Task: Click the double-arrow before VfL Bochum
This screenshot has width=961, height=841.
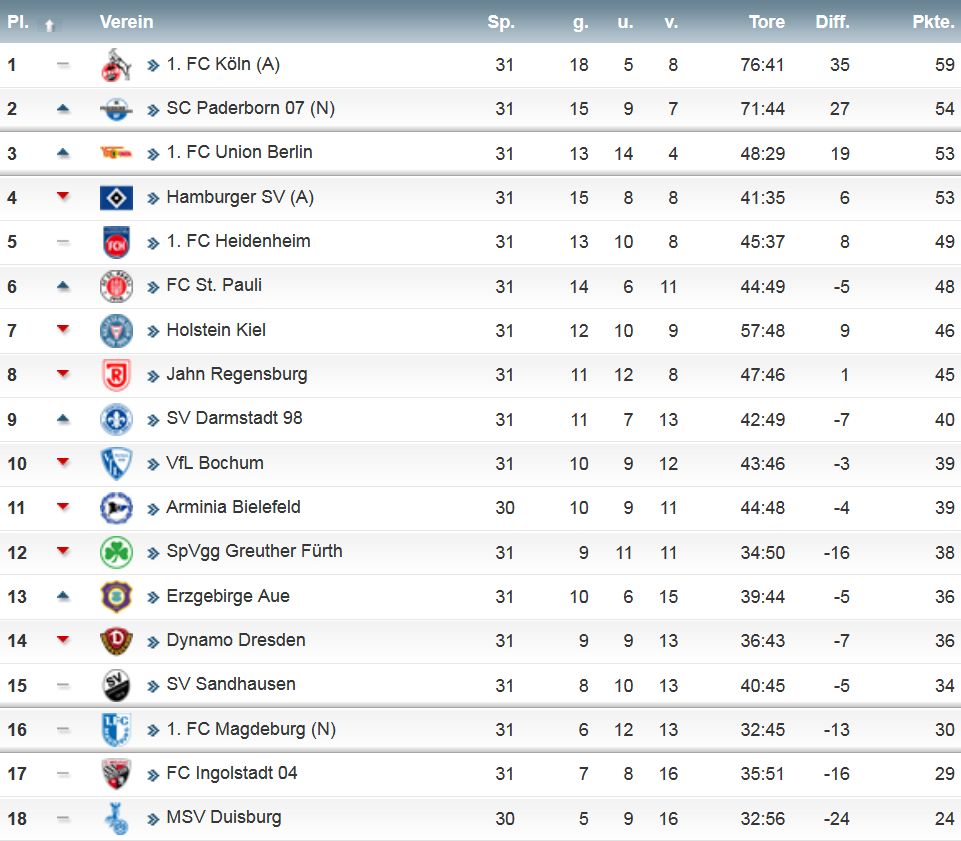Action: (153, 464)
